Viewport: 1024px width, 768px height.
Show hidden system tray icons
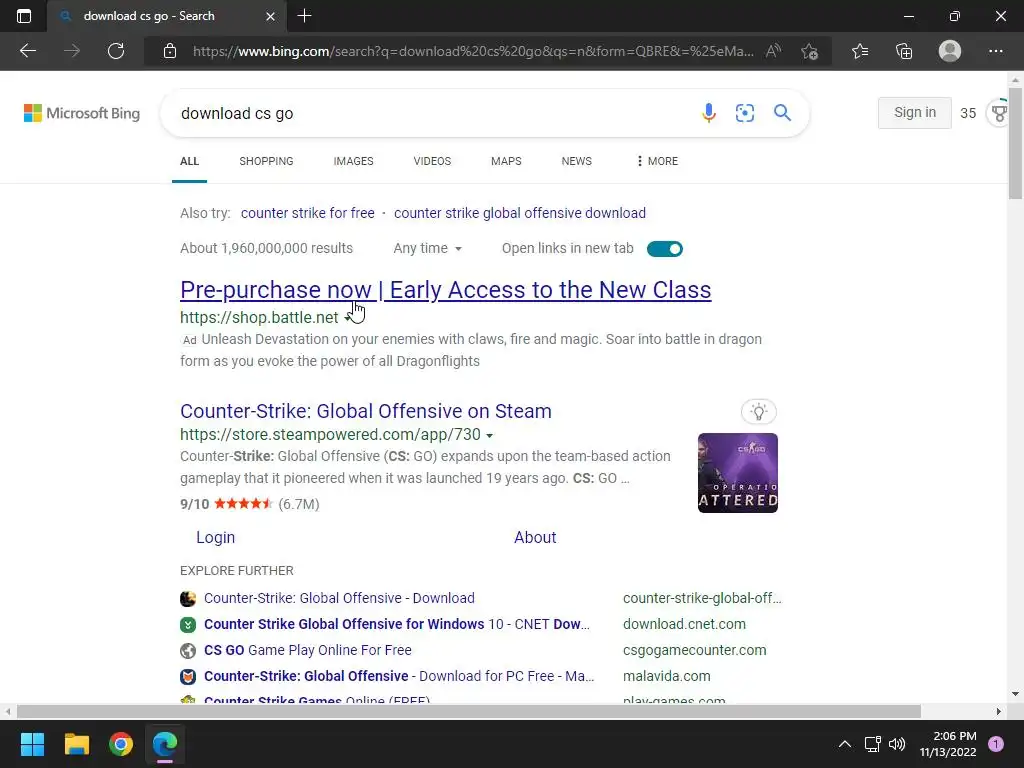(844, 744)
